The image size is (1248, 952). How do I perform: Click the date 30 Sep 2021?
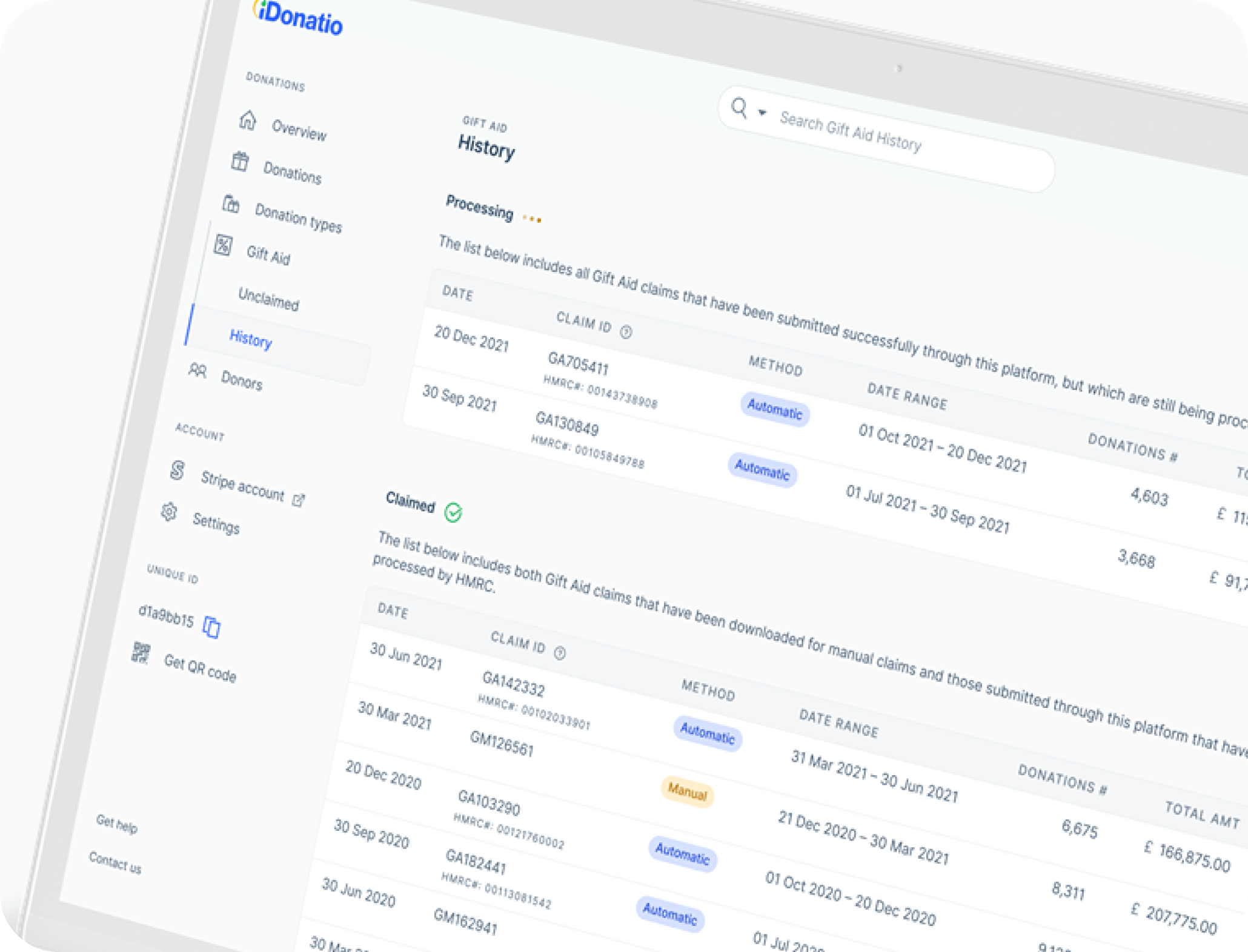(x=459, y=398)
